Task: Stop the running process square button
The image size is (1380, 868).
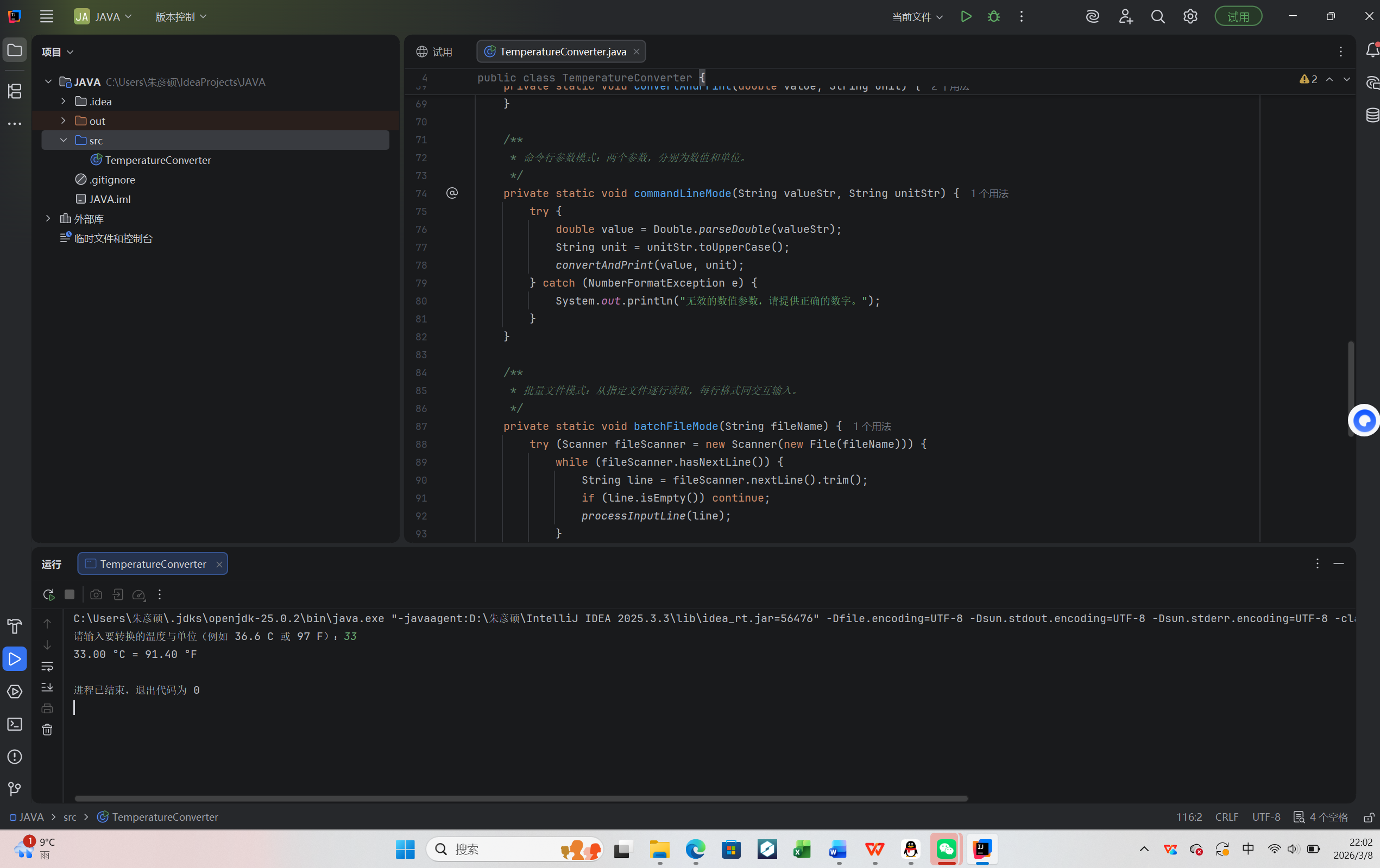Action: point(70,595)
